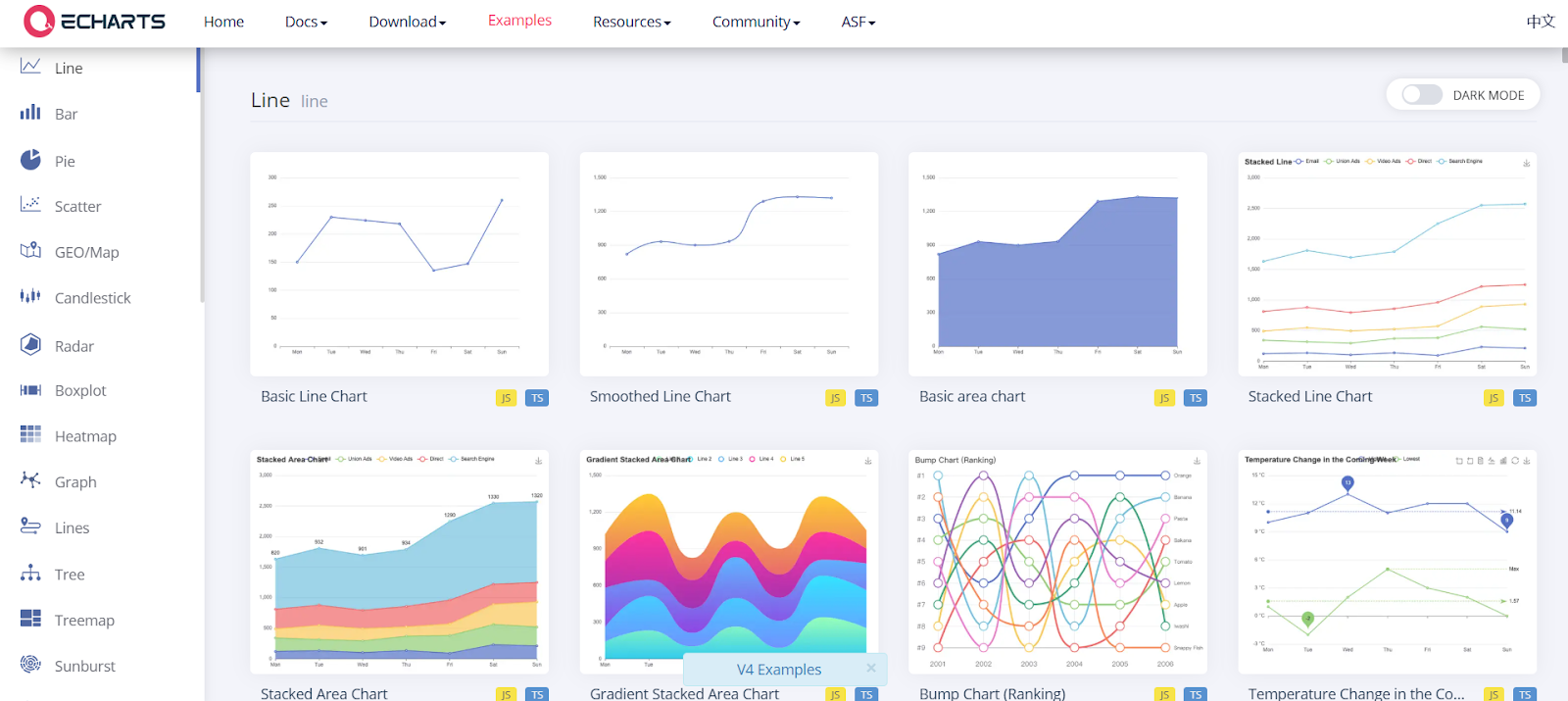The width and height of the screenshot is (1568, 701).
Task: Open Candlestick category via its icon
Action: click(x=30, y=296)
